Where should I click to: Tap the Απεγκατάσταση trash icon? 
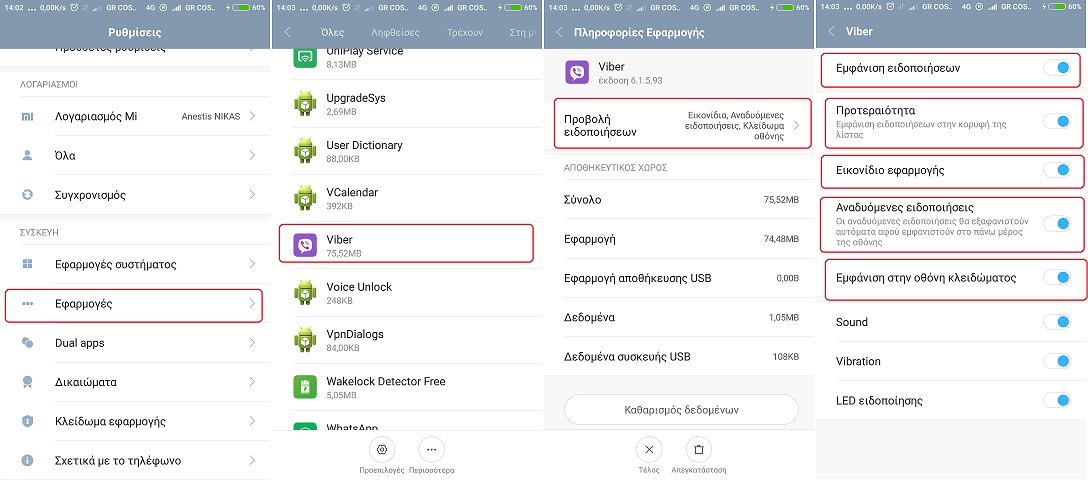pyautogui.click(x=699, y=450)
